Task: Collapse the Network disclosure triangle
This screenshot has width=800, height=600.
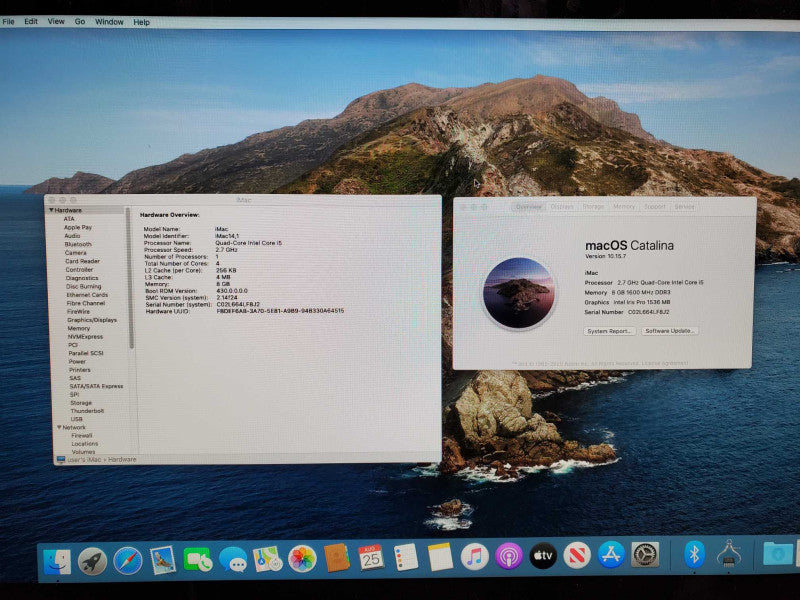Action: pyautogui.click(x=59, y=427)
